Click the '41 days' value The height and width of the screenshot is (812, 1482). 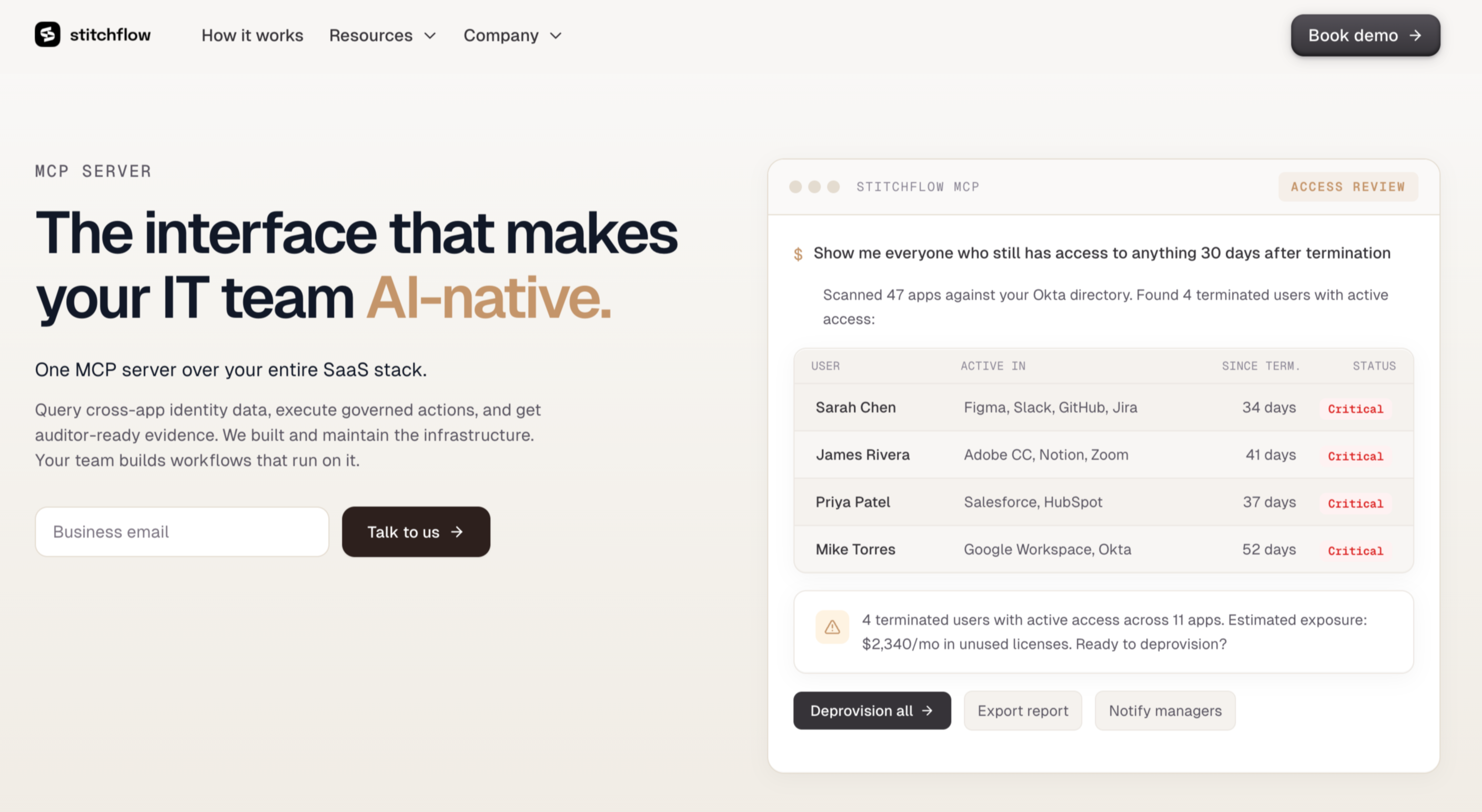click(x=1271, y=454)
